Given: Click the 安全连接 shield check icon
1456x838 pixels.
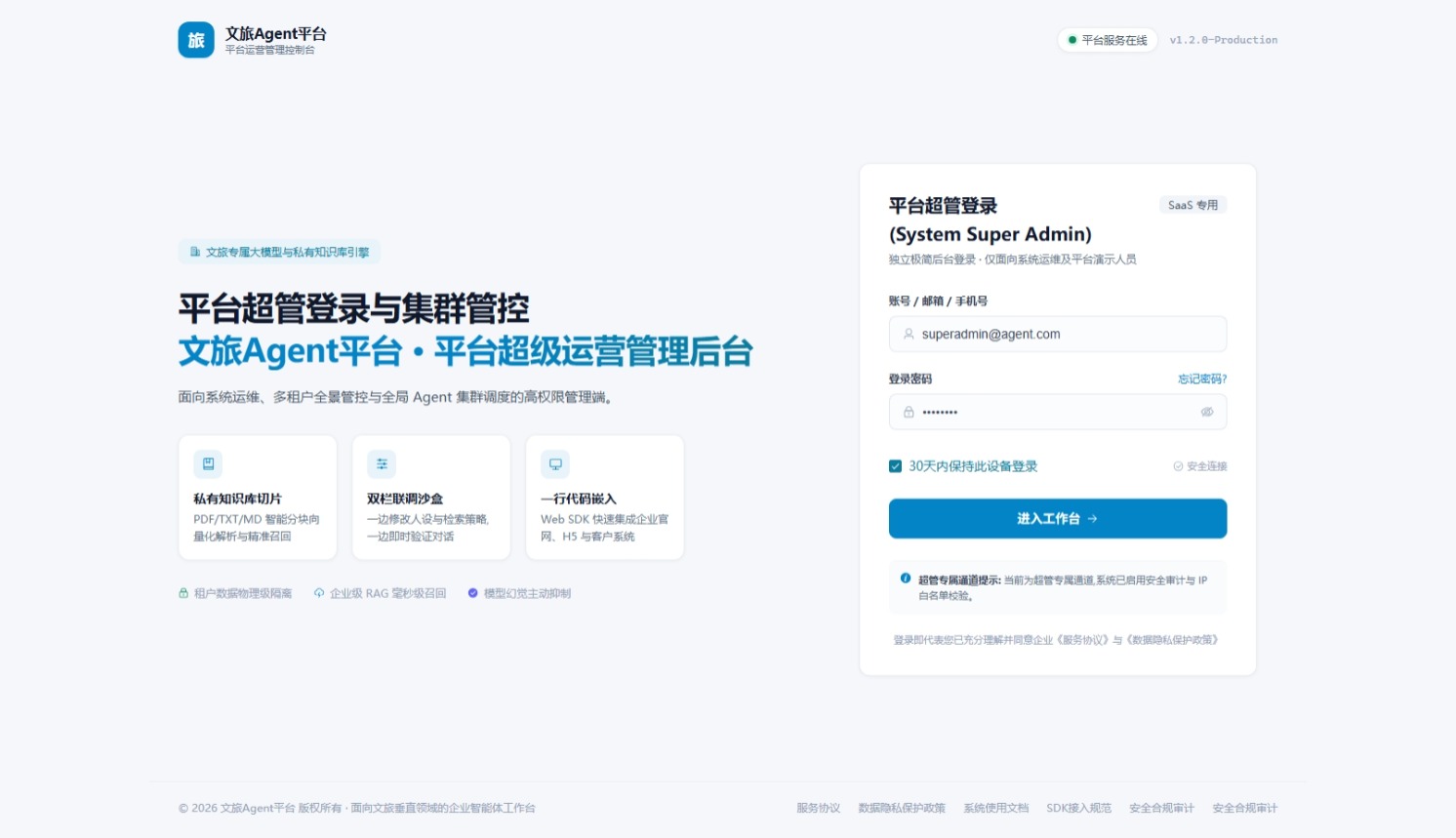Looking at the screenshot, I should tap(1178, 466).
